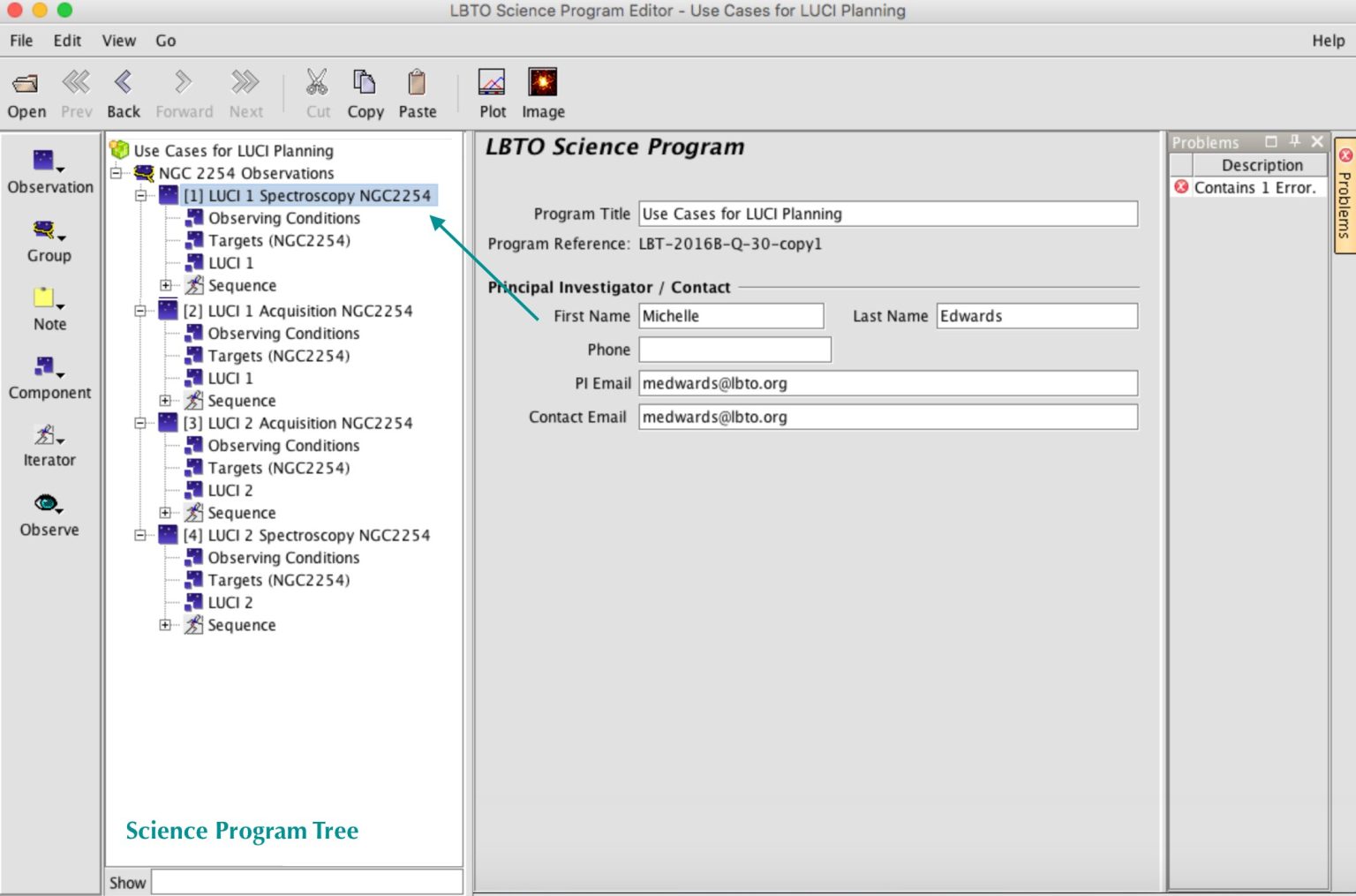Select the Contains 1 Error. entry
This screenshot has width=1356, height=896.
pyautogui.click(x=1254, y=187)
